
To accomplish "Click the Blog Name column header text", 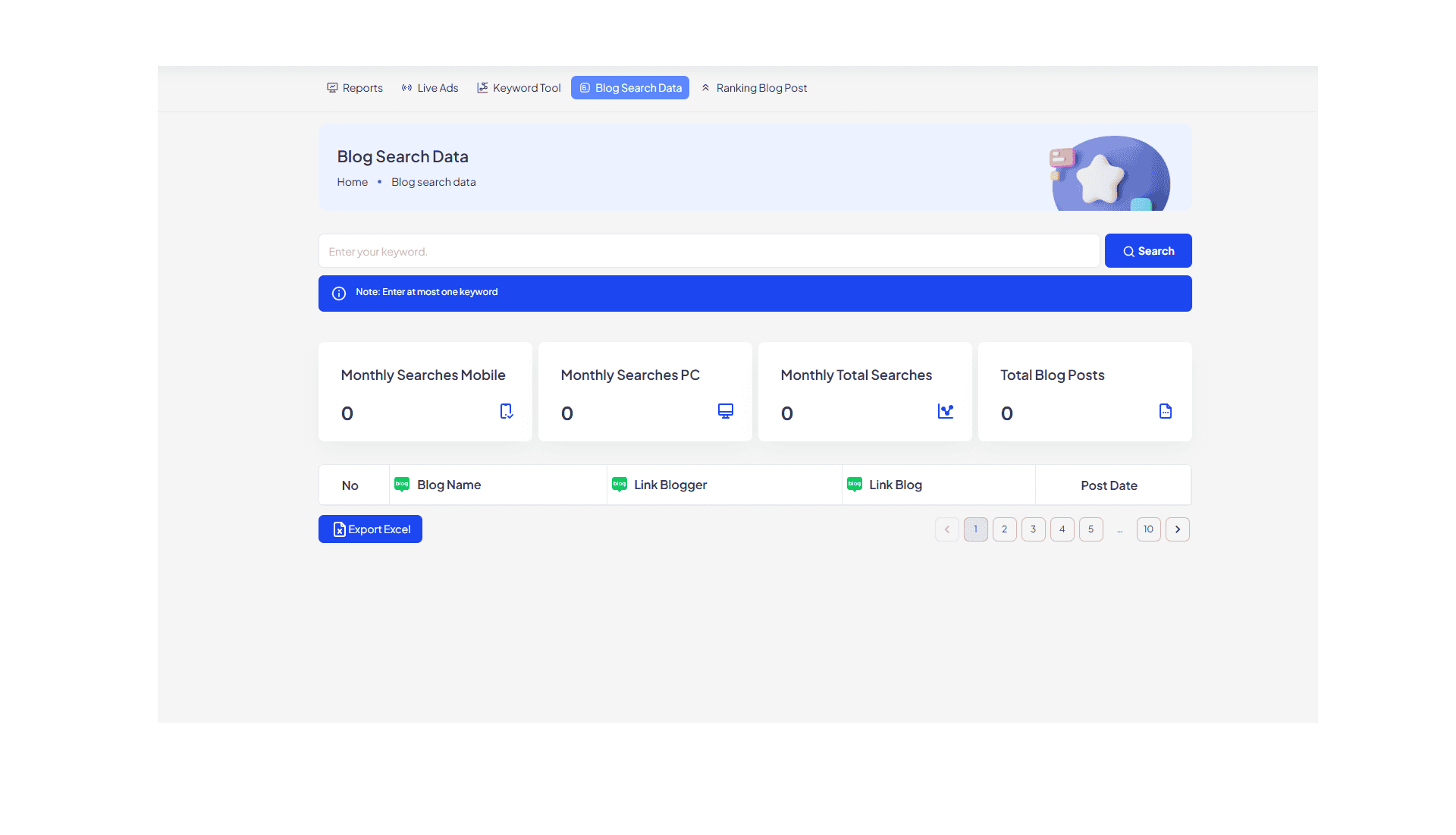I will pos(449,485).
